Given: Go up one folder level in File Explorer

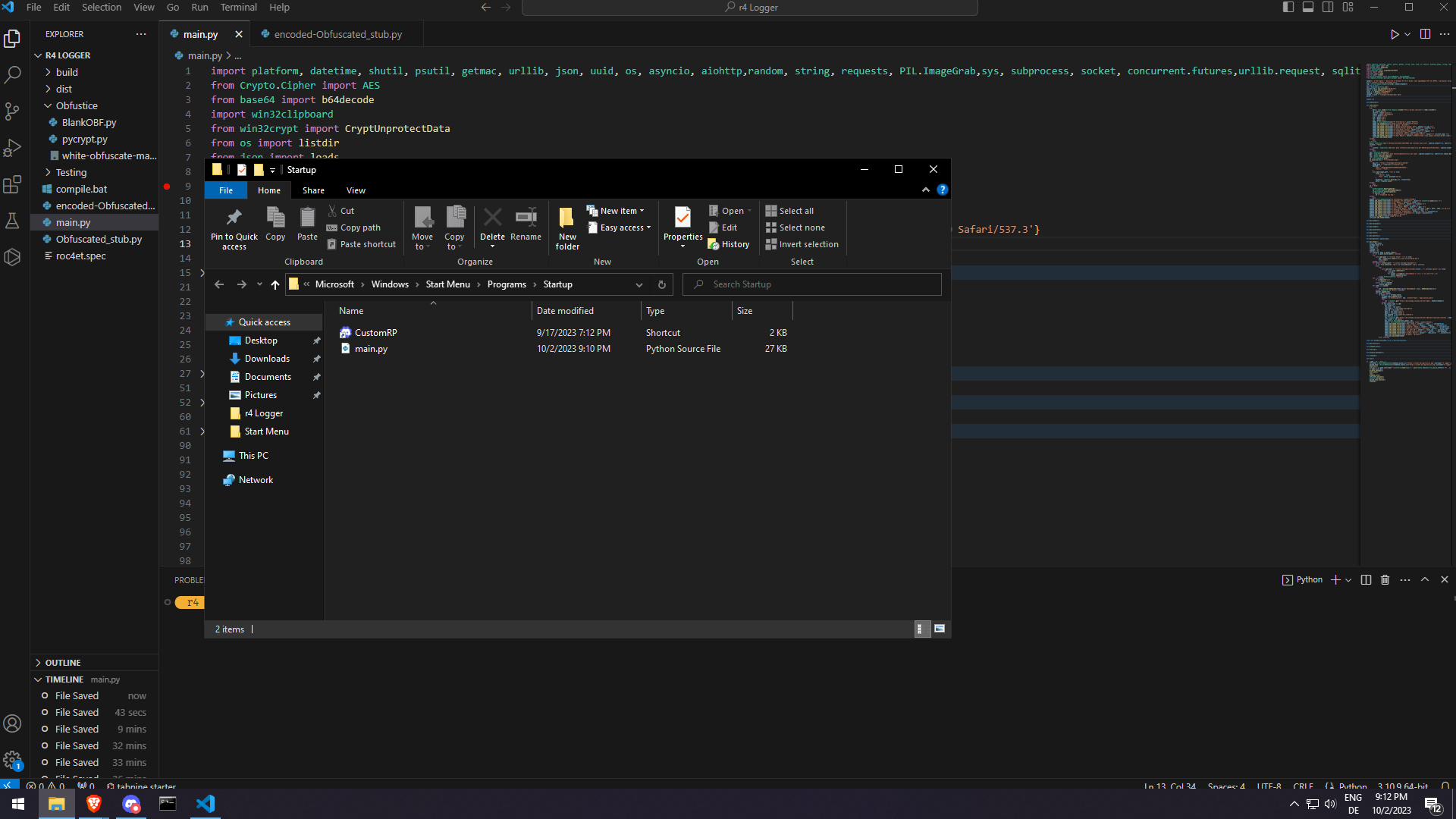Looking at the screenshot, I should [275, 284].
